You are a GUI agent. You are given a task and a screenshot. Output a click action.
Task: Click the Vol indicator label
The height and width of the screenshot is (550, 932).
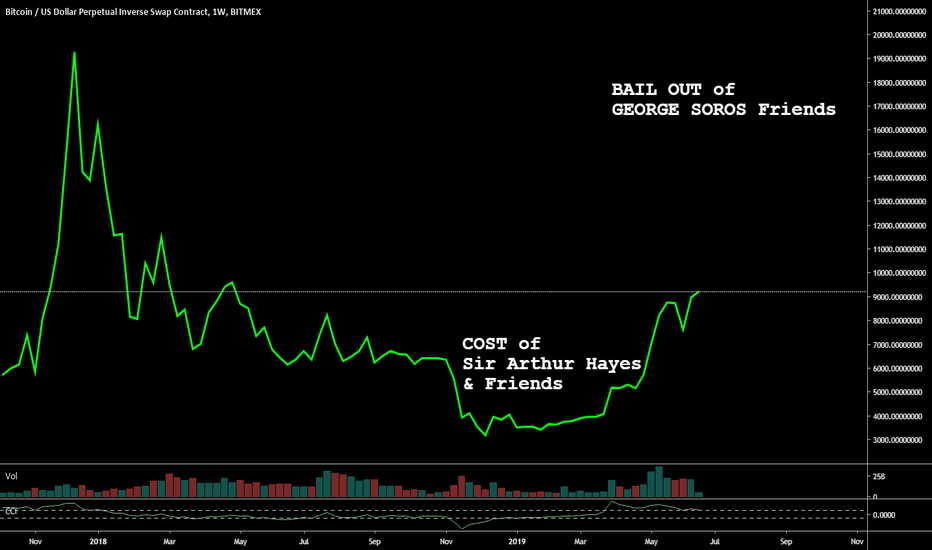tap(11, 476)
